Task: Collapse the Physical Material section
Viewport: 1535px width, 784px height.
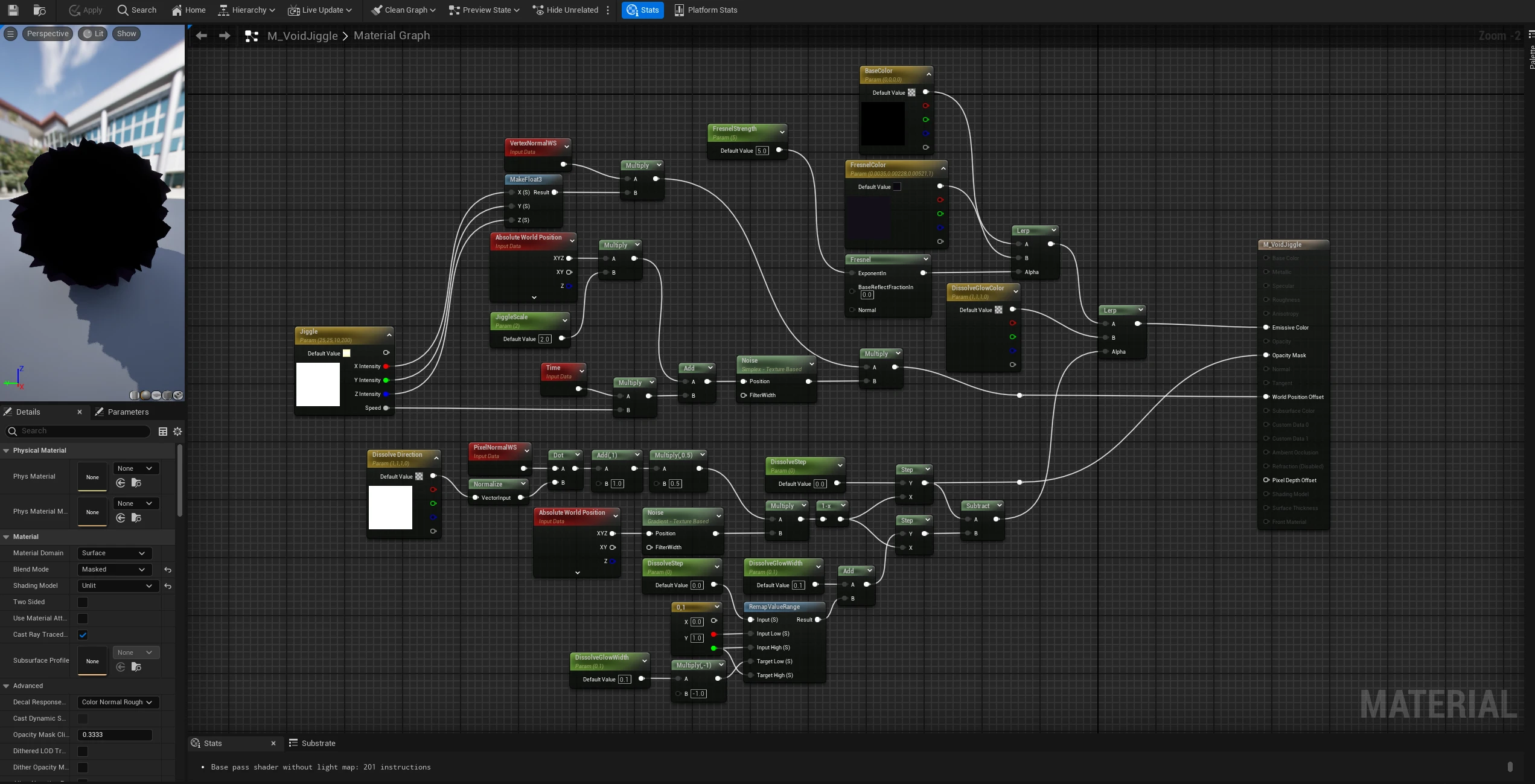Action: [7, 451]
